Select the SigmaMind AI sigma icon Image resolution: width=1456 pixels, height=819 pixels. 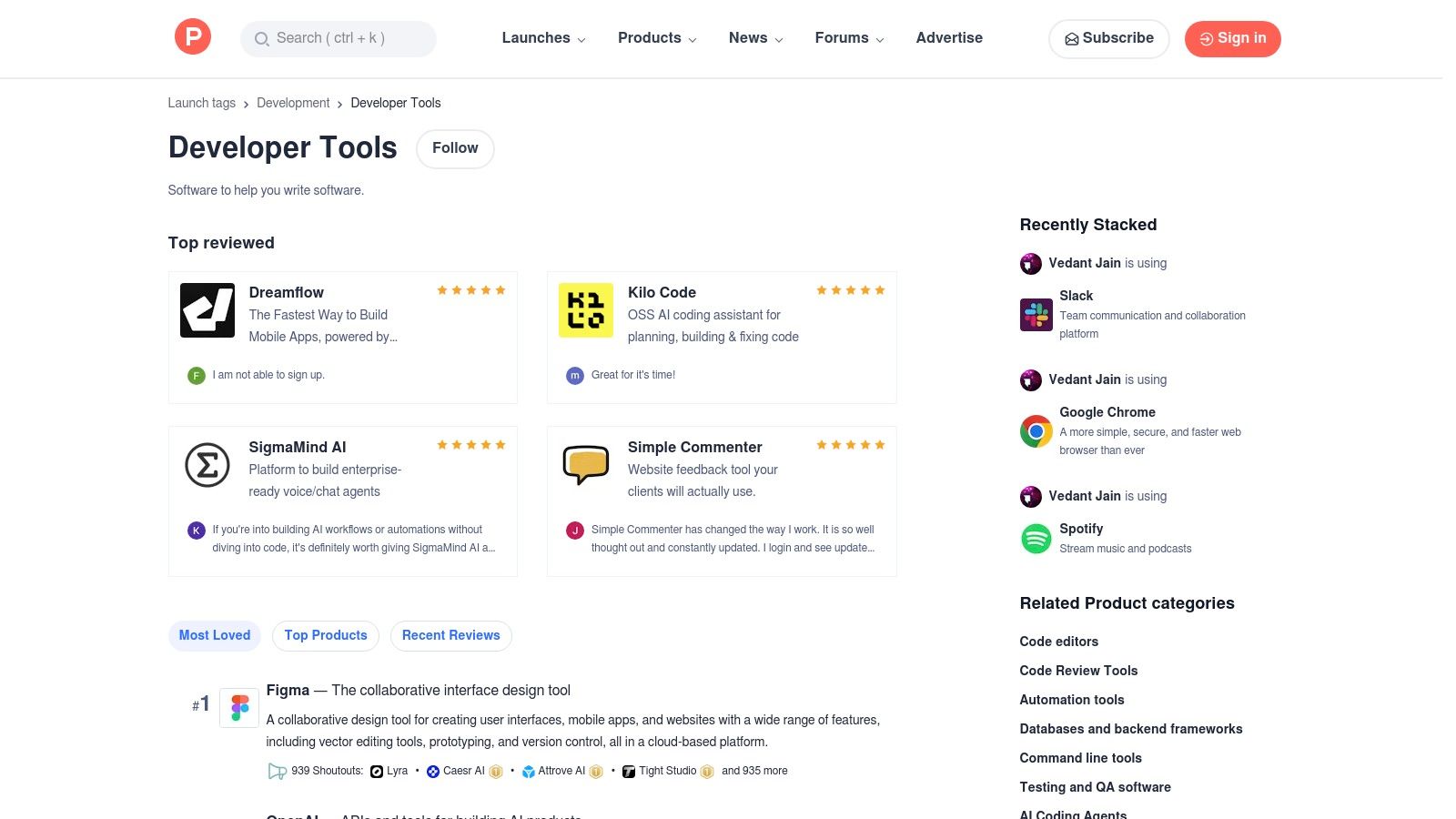pyautogui.click(x=207, y=465)
